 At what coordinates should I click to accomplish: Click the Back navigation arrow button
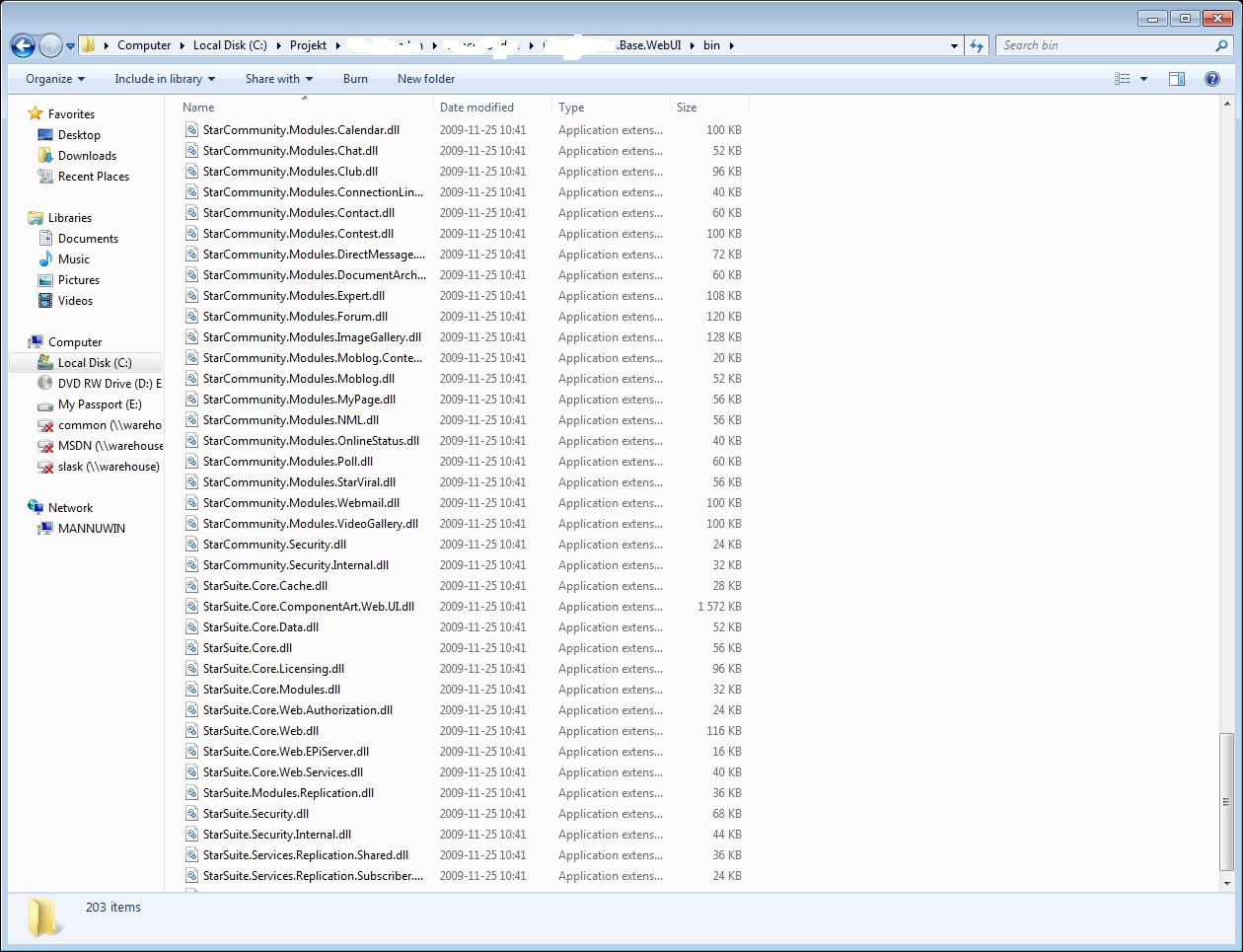pyautogui.click(x=24, y=45)
